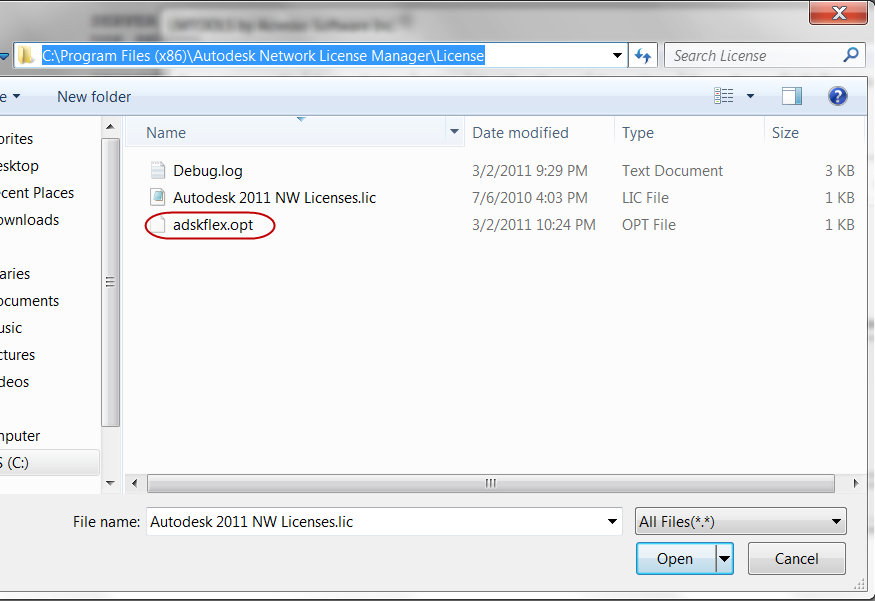
Task: Close the dialog with the X button
Action: pyautogui.click(x=839, y=13)
